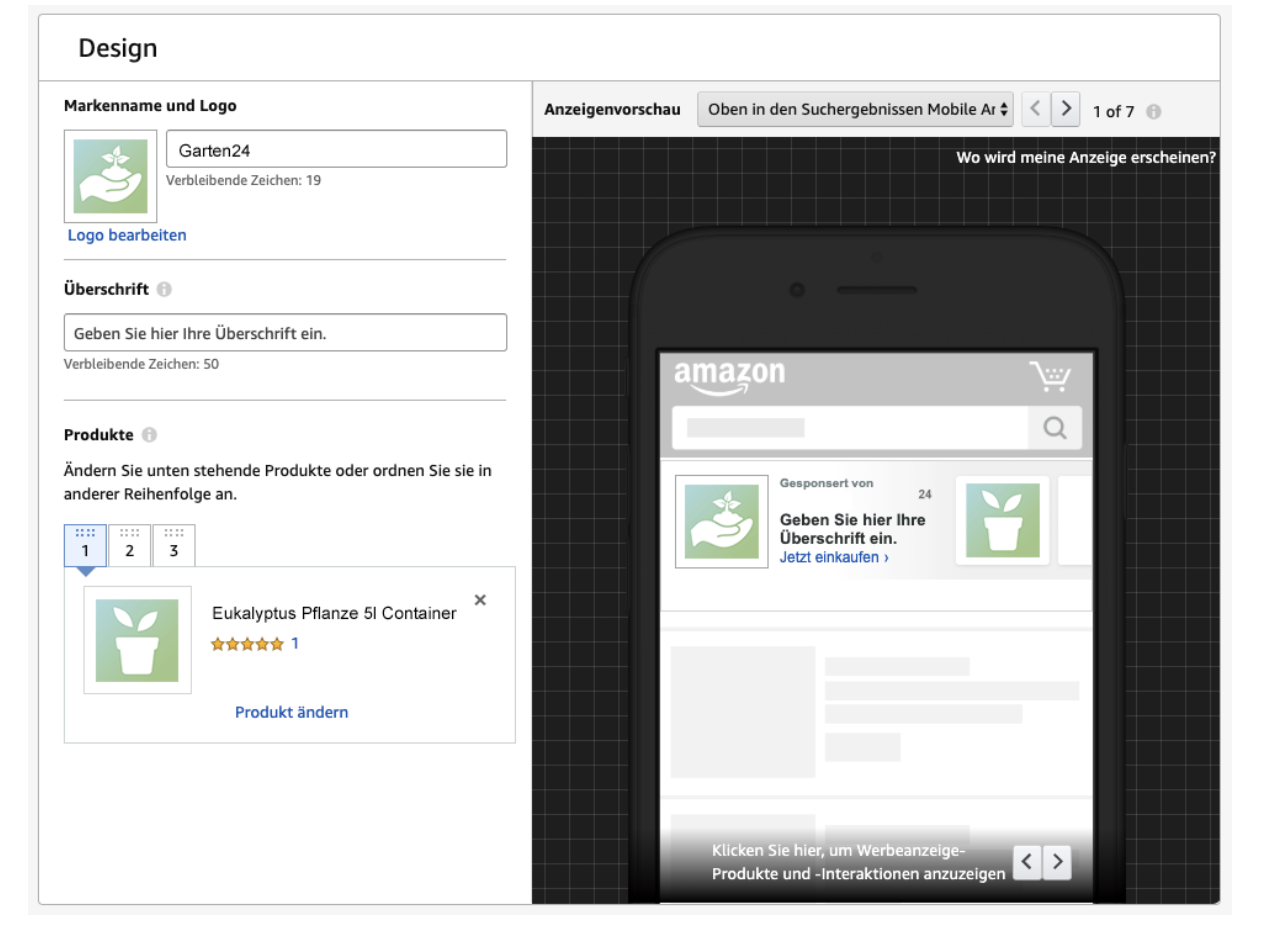This screenshot has width=1278, height=926.
Task: Switch to product slot tab 3
Action: 174,545
